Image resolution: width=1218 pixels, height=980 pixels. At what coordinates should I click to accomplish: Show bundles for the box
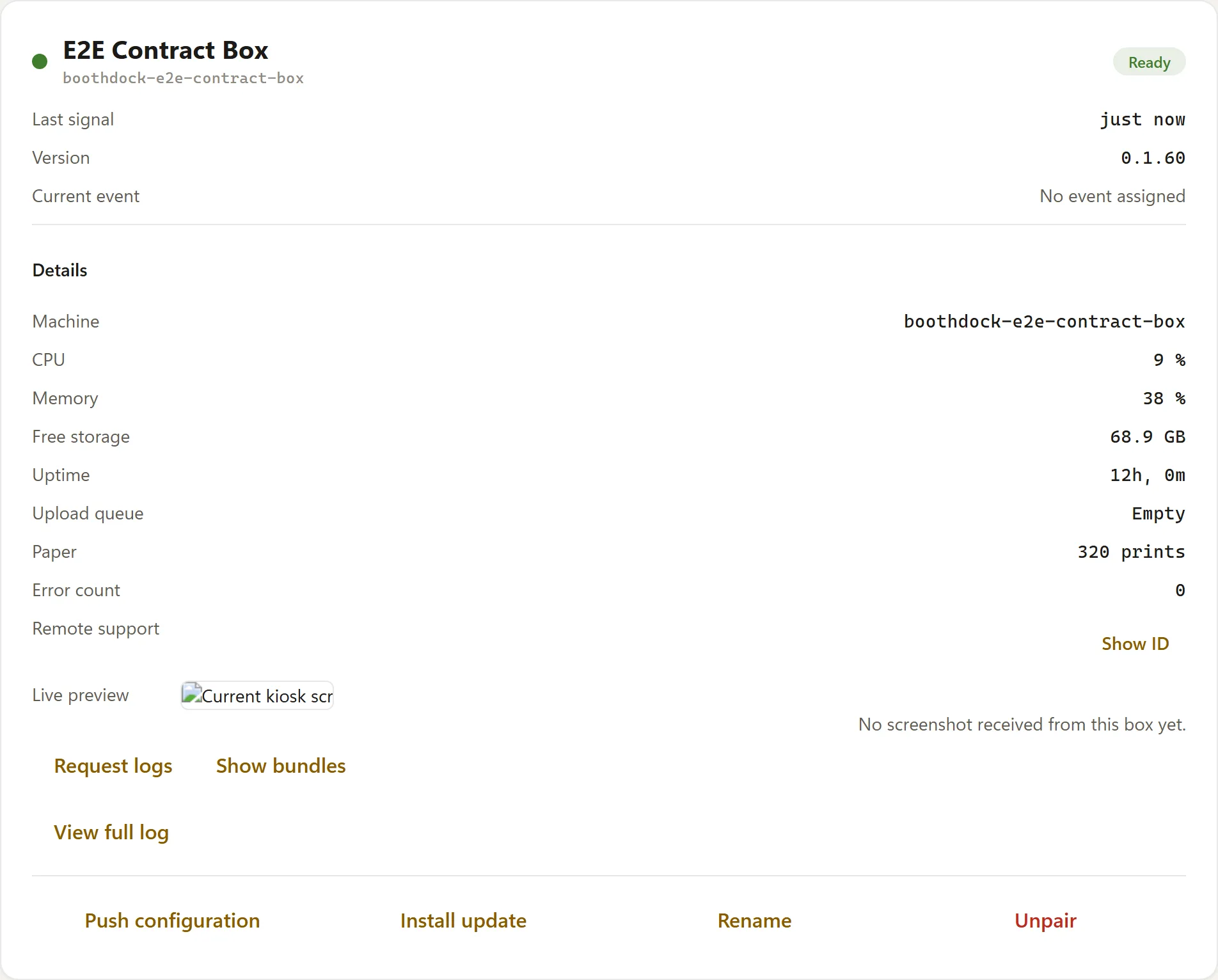tap(281, 766)
